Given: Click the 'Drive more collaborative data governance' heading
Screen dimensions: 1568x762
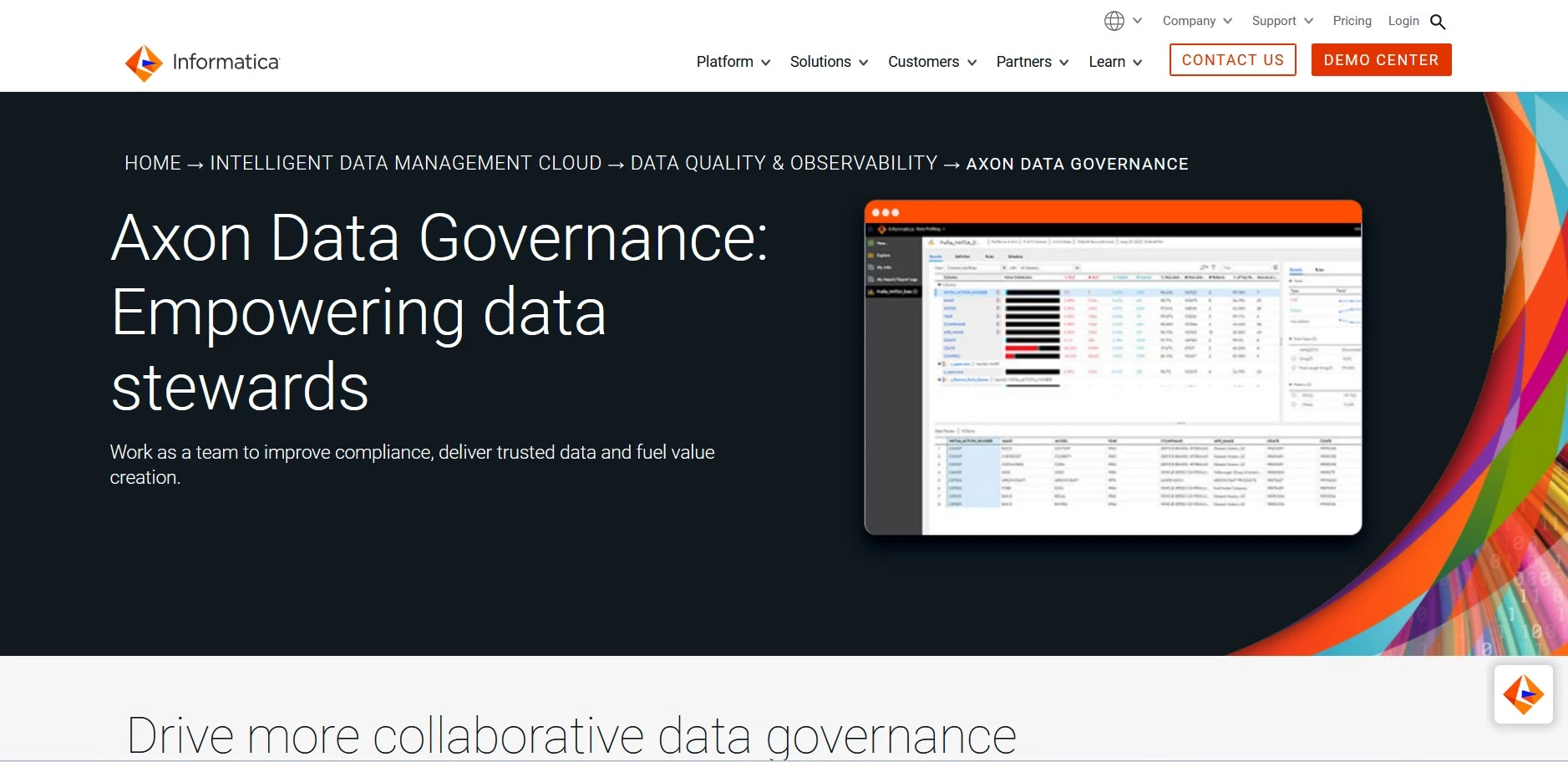Looking at the screenshot, I should [x=571, y=736].
